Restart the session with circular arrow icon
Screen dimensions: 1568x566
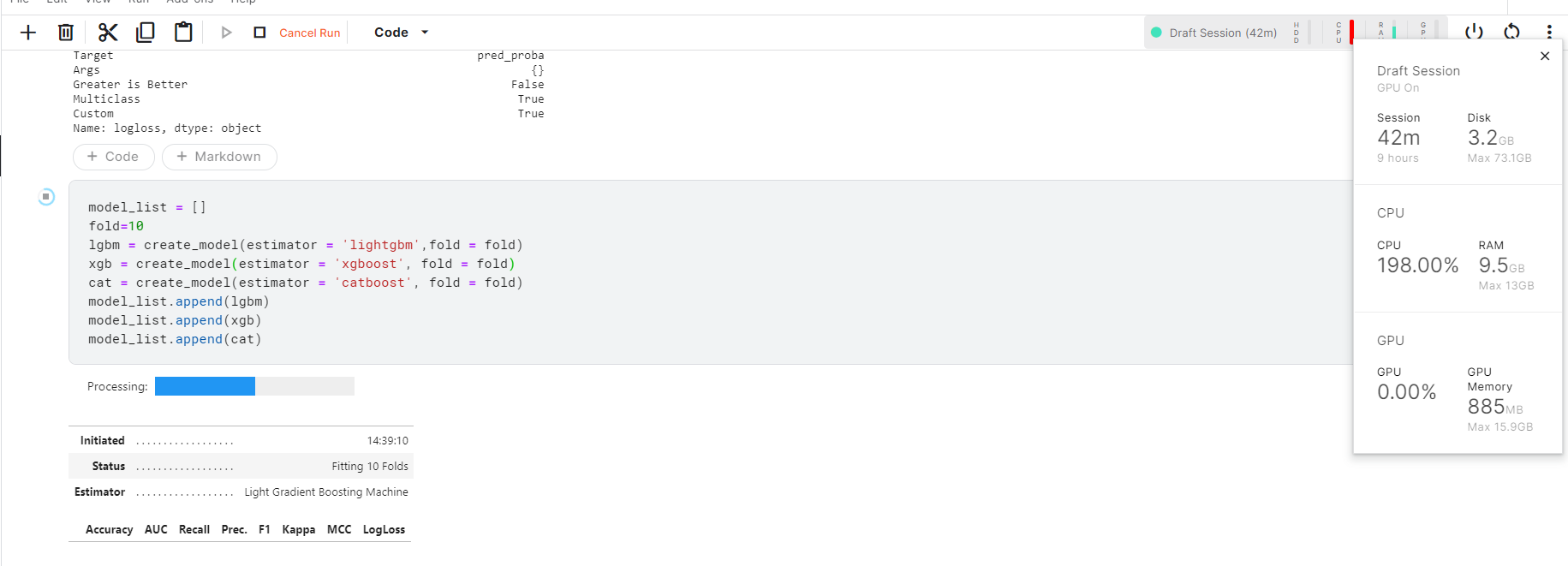coord(1511,32)
